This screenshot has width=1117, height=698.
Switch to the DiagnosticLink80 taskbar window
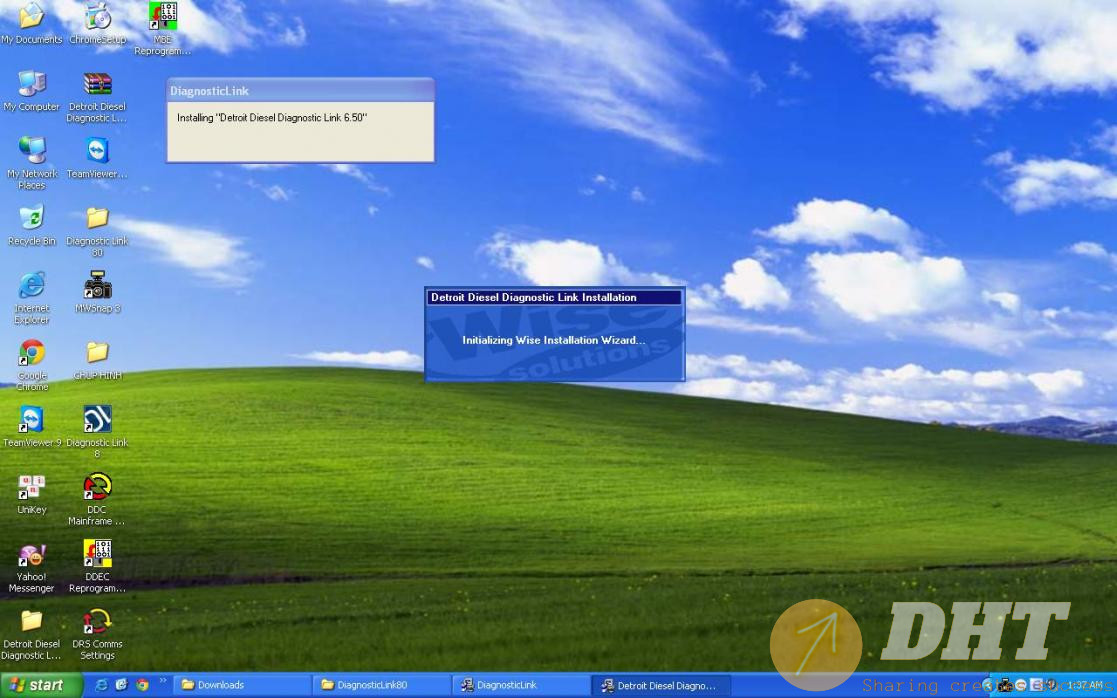pyautogui.click(x=380, y=685)
